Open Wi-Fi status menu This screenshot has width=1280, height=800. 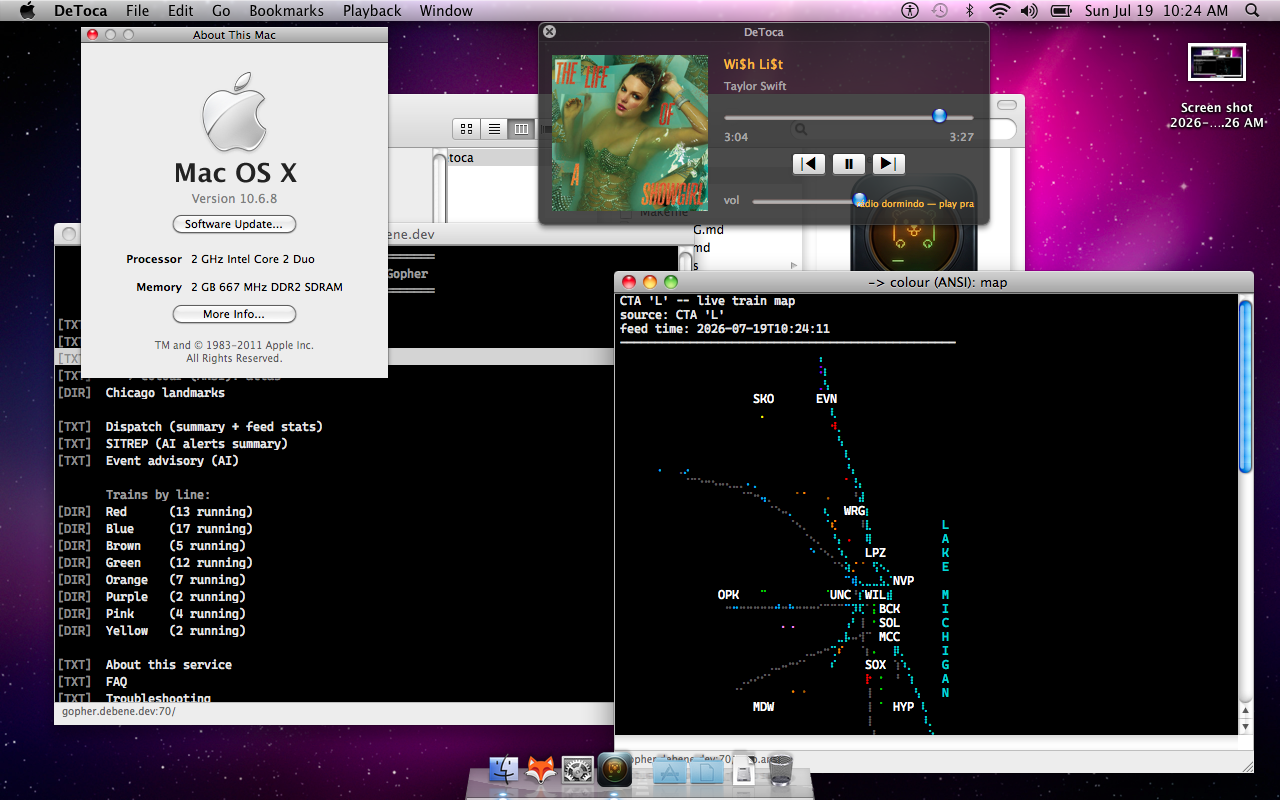click(999, 11)
